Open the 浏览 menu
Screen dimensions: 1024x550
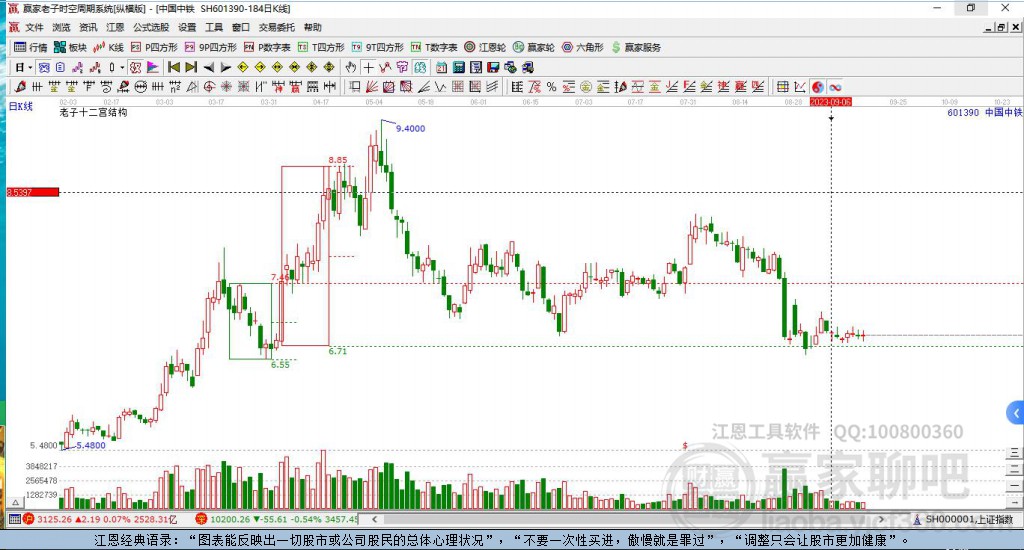tap(61, 27)
